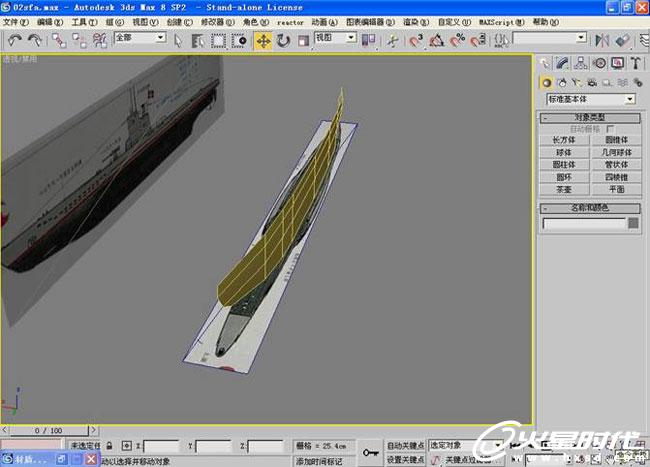Image resolution: width=650 pixels, height=467 pixels.
Task: Select the Cameras category icon
Action: click(x=592, y=83)
